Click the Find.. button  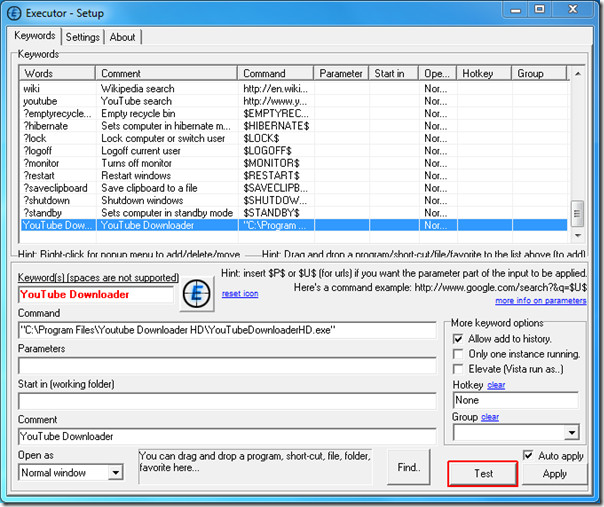[408, 467]
